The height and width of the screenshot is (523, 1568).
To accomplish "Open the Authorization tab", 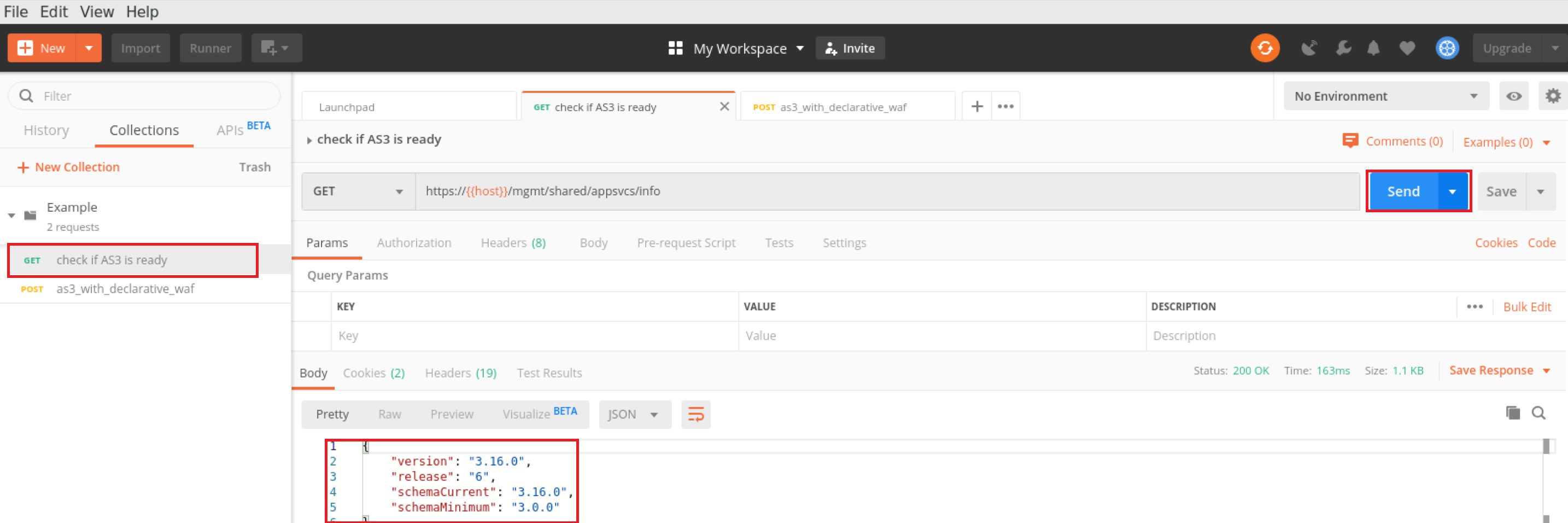I will point(414,243).
